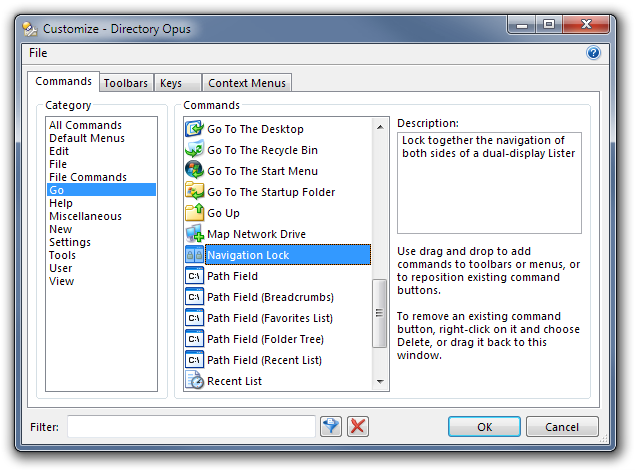This screenshot has height=470, width=635.
Task: Click the Recycle Bin command icon
Action: [x=195, y=150]
